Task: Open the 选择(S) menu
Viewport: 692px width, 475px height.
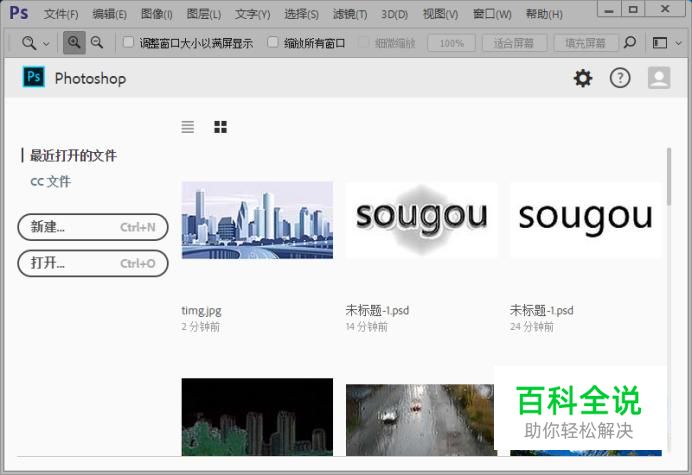Action: pyautogui.click(x=301, y=14)
